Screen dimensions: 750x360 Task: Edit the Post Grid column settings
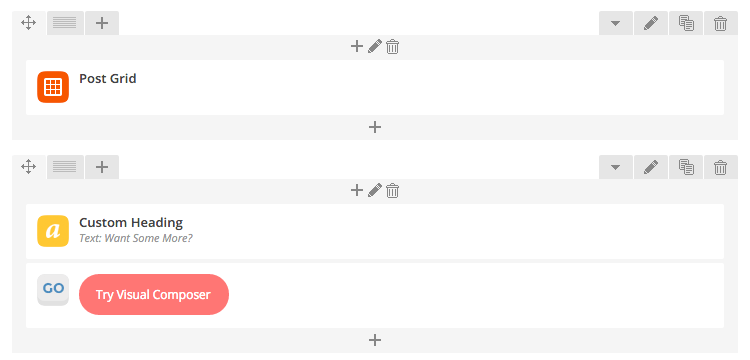click(375, 46)
